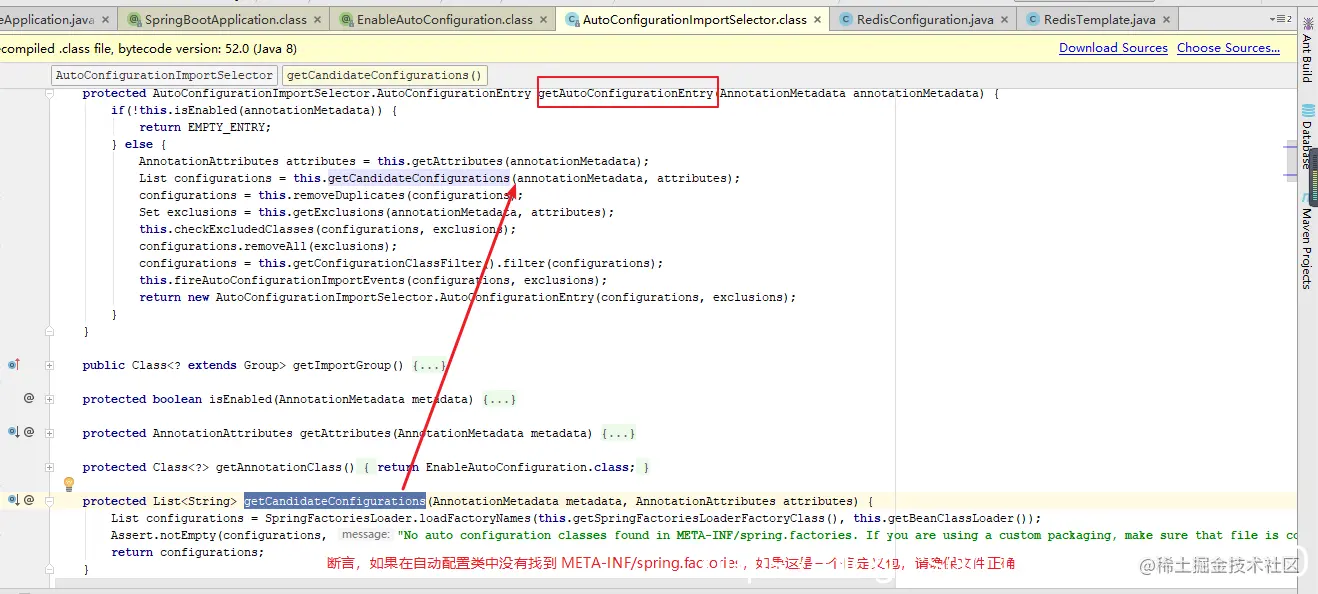The image size is (1318, 594).
Task: Click the highlighted getCandidateConfigurations method name
Action: (x=335, y=501)
